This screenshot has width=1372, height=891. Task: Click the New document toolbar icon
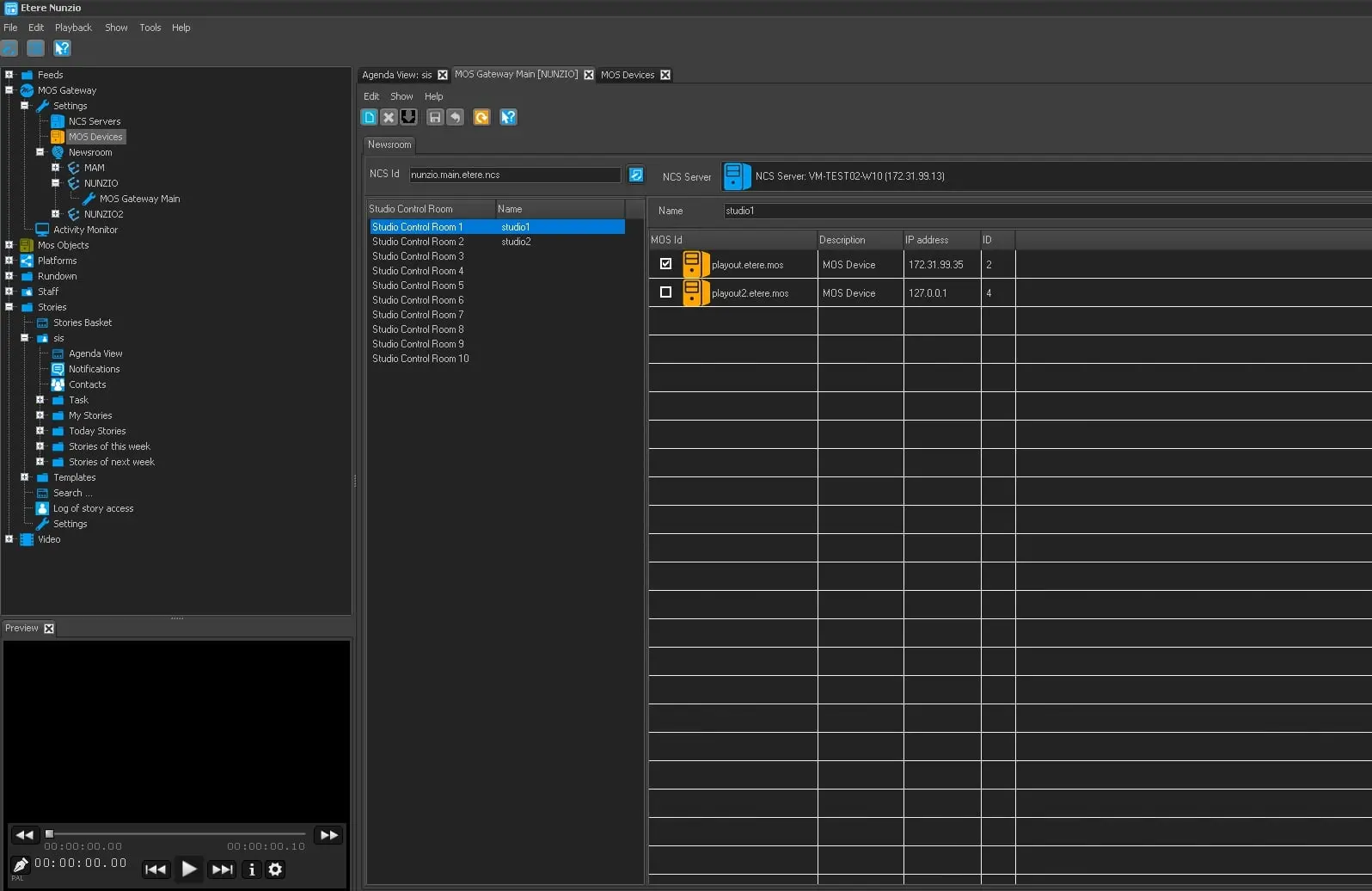(x=369, y=117)
